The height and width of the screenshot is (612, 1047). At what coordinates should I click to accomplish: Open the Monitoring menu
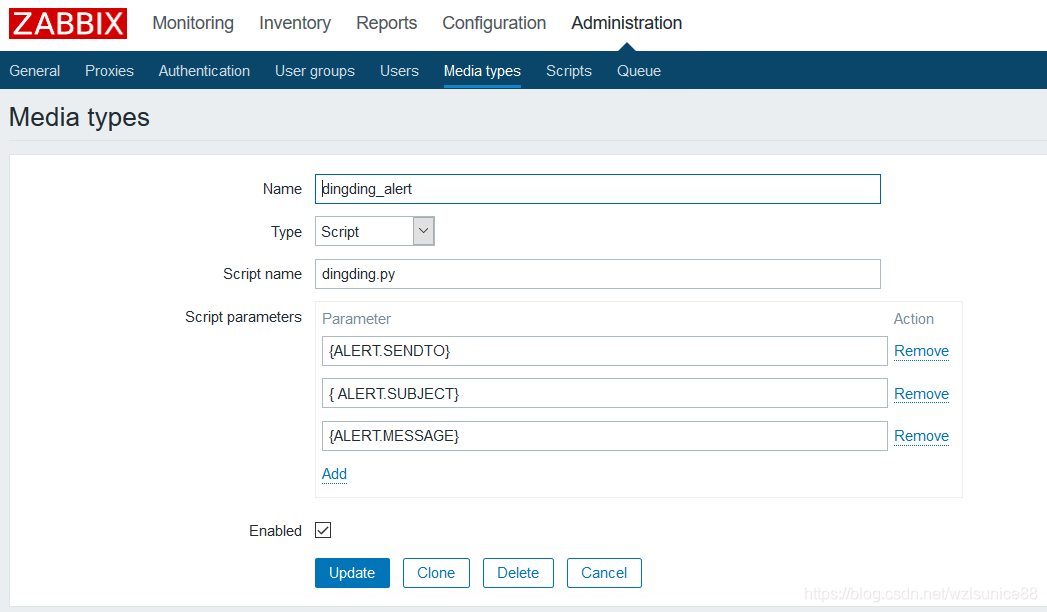point(193,23)
